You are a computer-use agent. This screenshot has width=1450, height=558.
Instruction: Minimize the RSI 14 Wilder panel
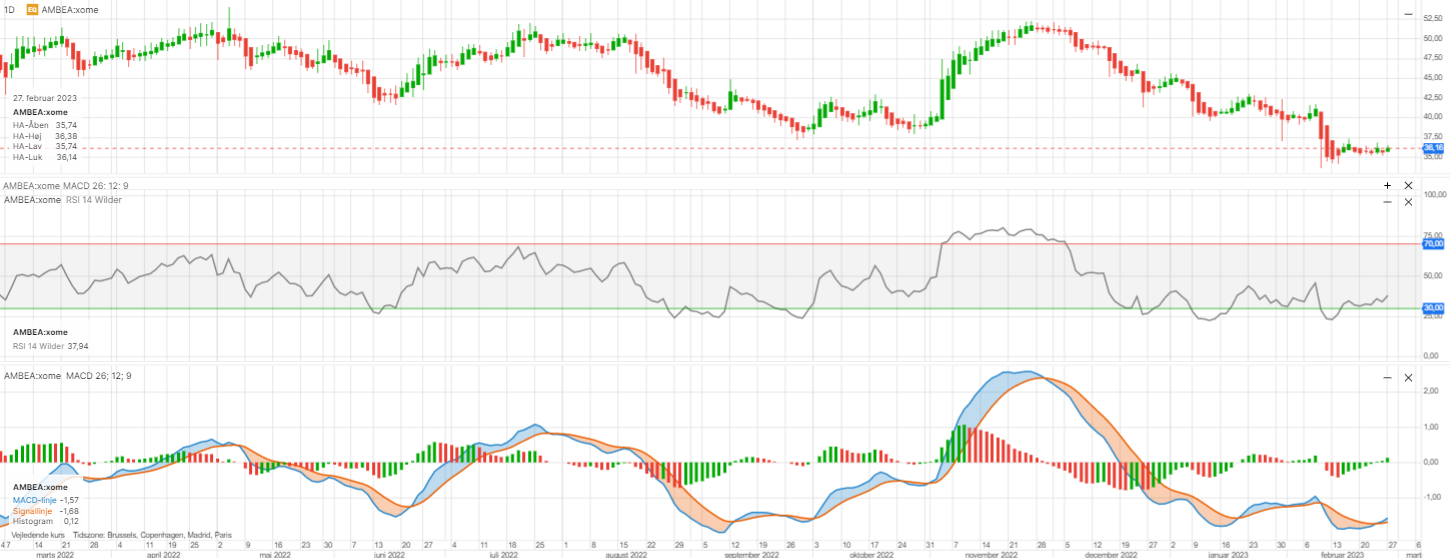click(1387, 202)
